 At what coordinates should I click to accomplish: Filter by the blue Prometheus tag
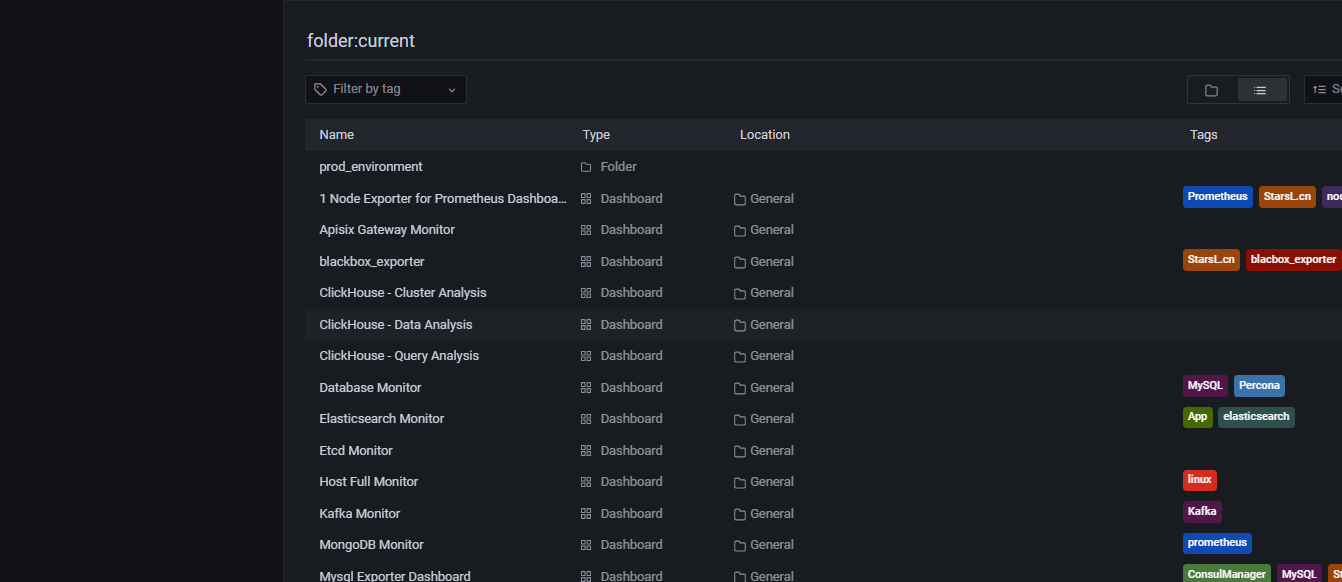click(x=1217, y=197)
